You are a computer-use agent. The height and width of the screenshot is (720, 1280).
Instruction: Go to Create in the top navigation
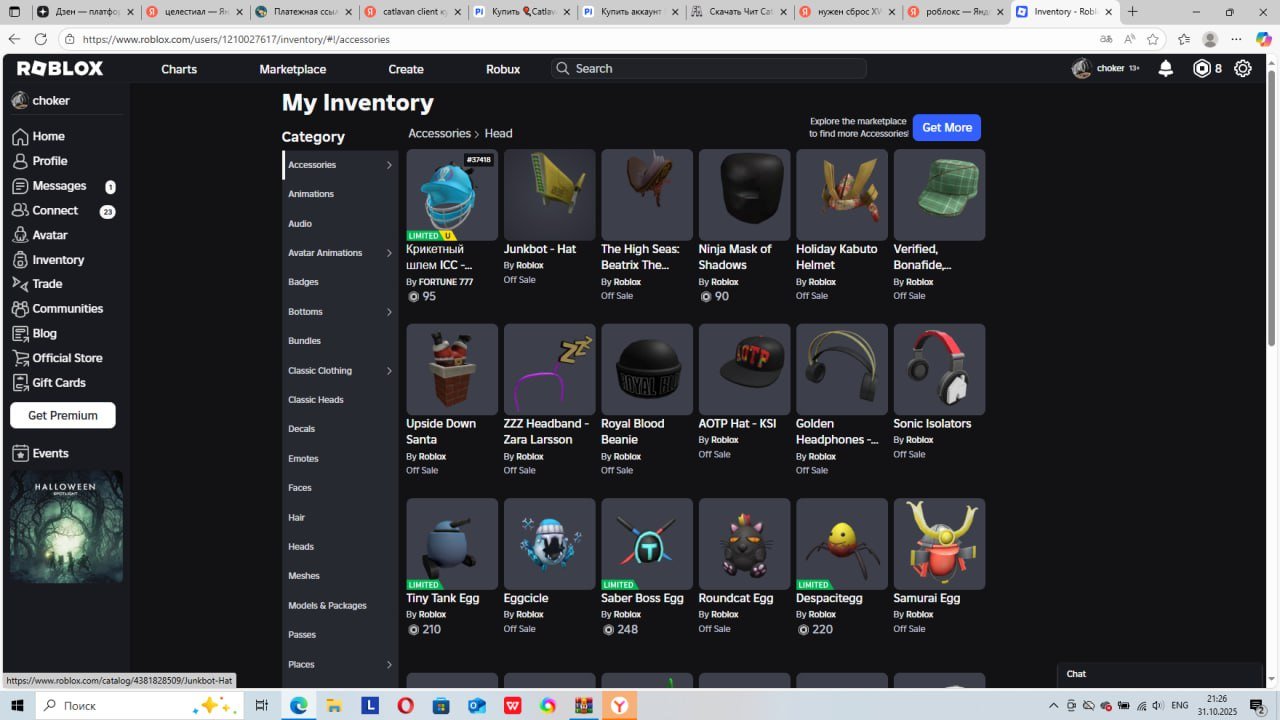406,69
